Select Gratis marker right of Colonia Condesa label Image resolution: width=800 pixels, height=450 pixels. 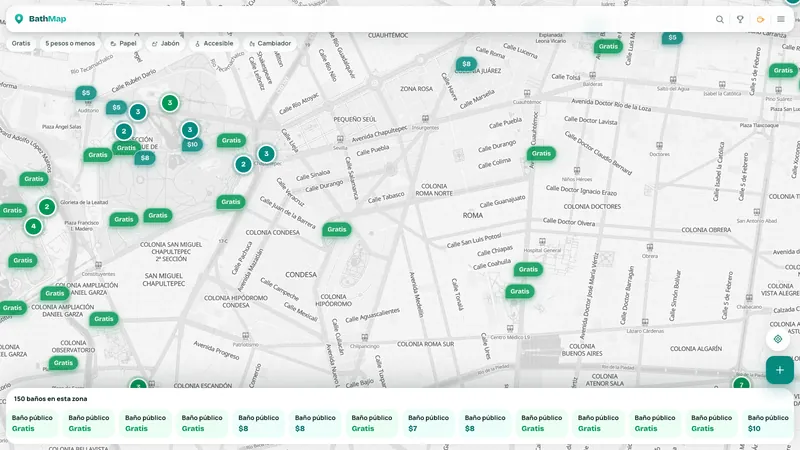point(337,230)
